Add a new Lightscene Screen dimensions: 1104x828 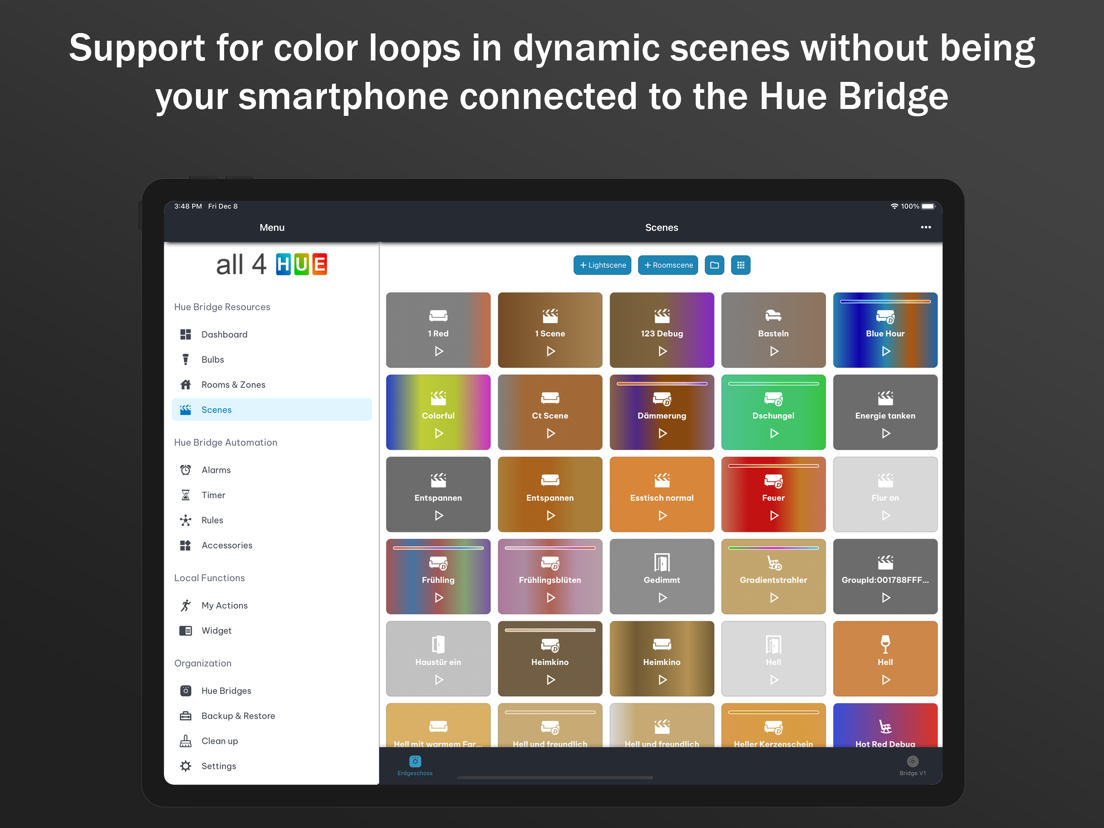point(602,265)
